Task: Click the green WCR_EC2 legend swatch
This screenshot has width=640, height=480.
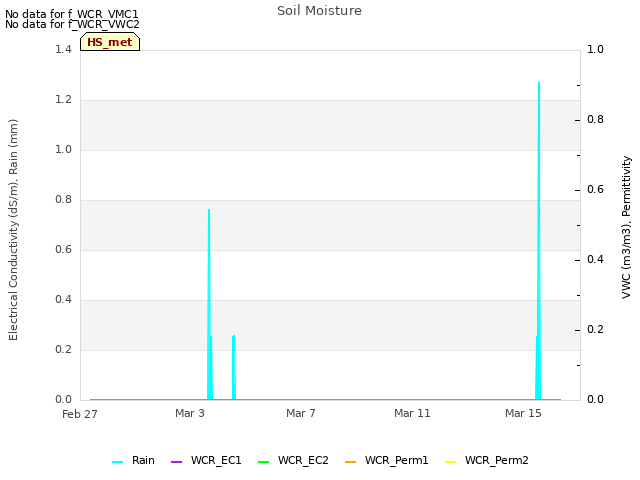Action: pyautogui.click(x=264, y=462)
